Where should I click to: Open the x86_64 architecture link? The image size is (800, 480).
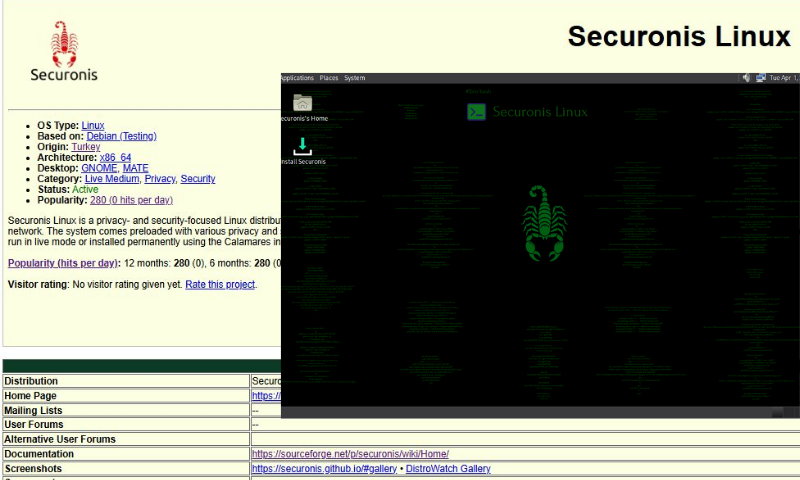115,158
